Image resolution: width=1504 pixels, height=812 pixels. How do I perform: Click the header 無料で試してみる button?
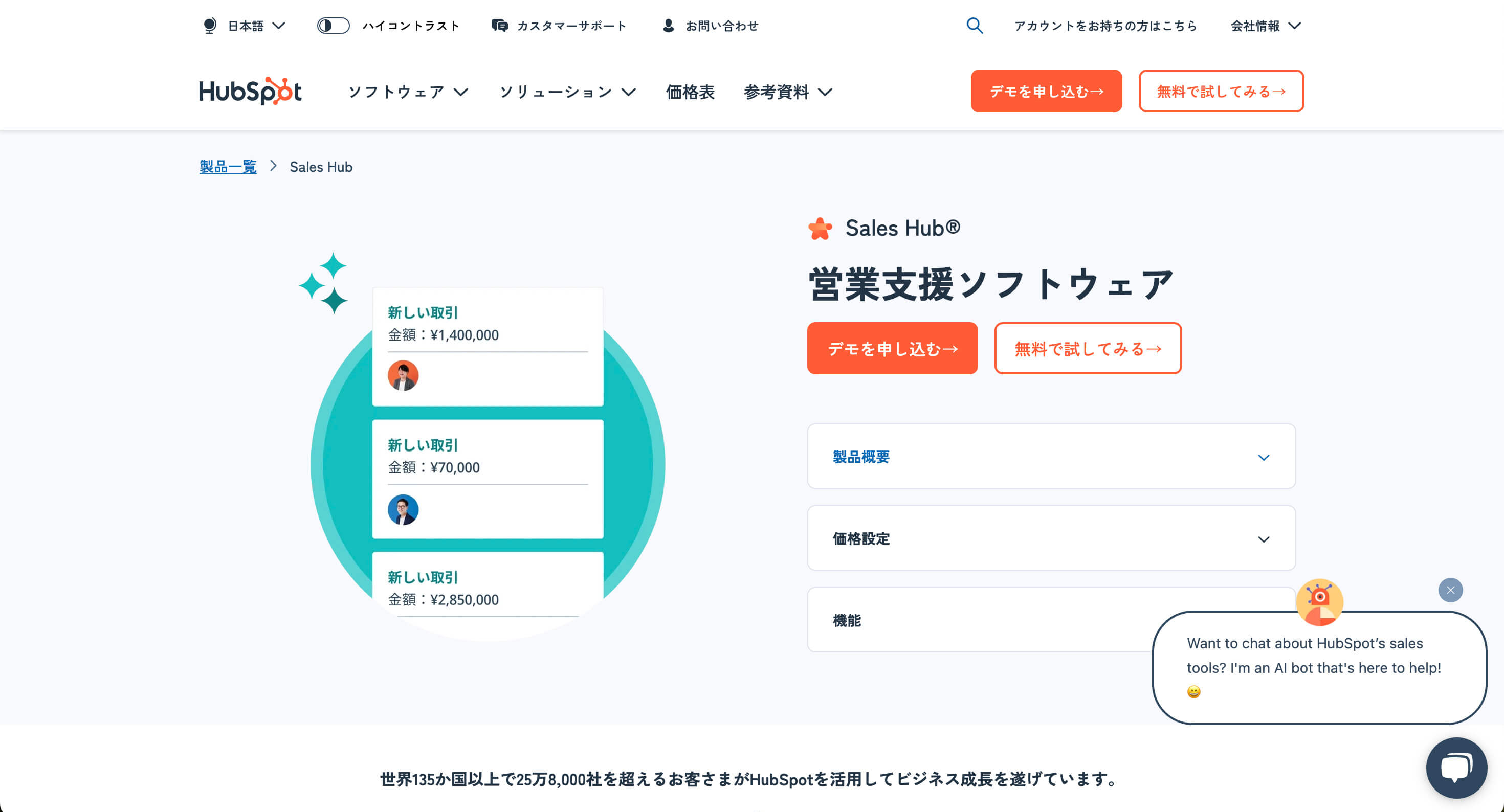(1221, 91)
